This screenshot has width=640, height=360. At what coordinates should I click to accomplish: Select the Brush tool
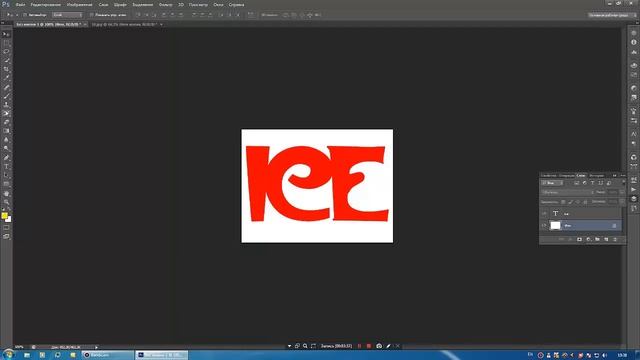(6, 96)
